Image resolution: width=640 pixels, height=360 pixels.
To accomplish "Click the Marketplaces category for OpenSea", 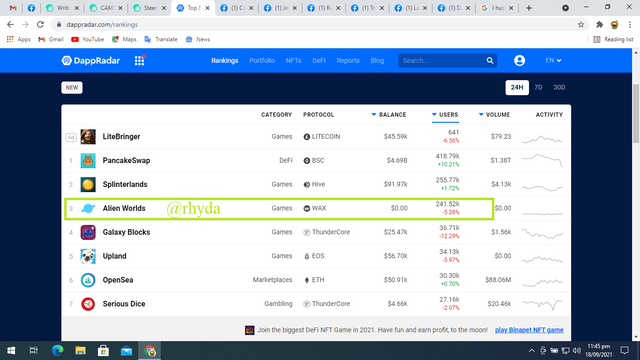I will (272, 280).
